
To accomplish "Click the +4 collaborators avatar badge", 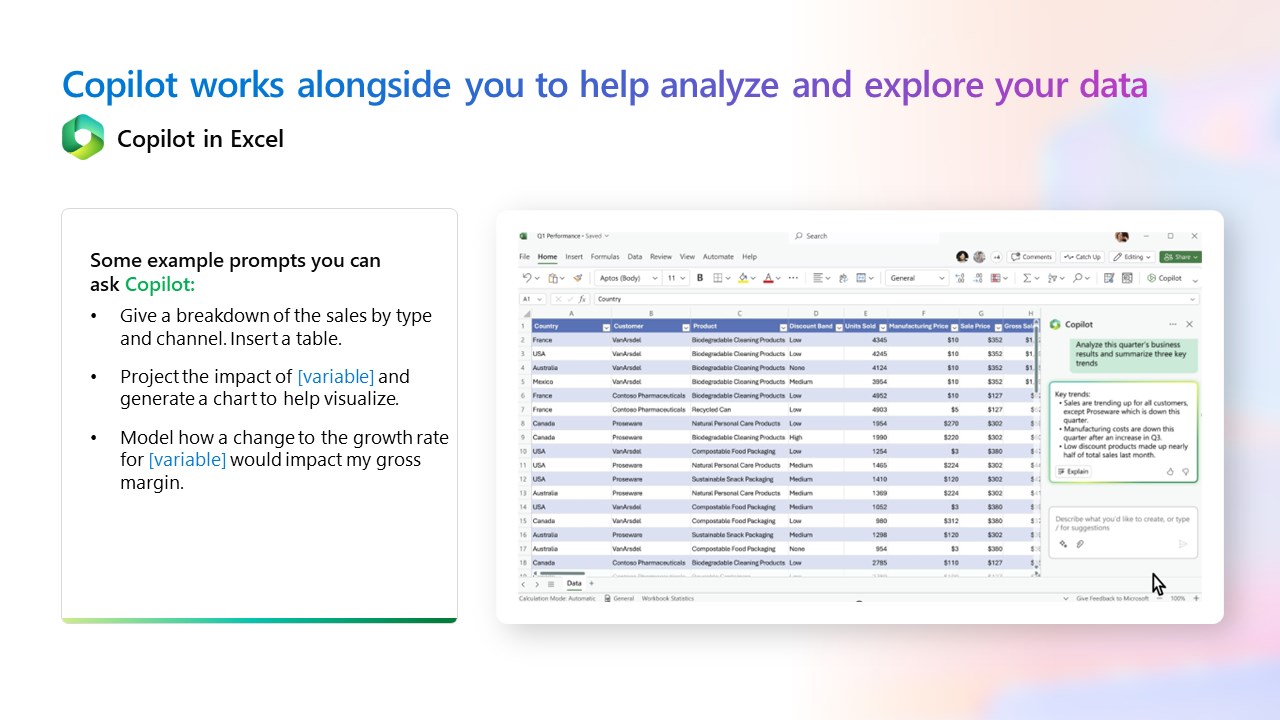I will coord(997,257).
